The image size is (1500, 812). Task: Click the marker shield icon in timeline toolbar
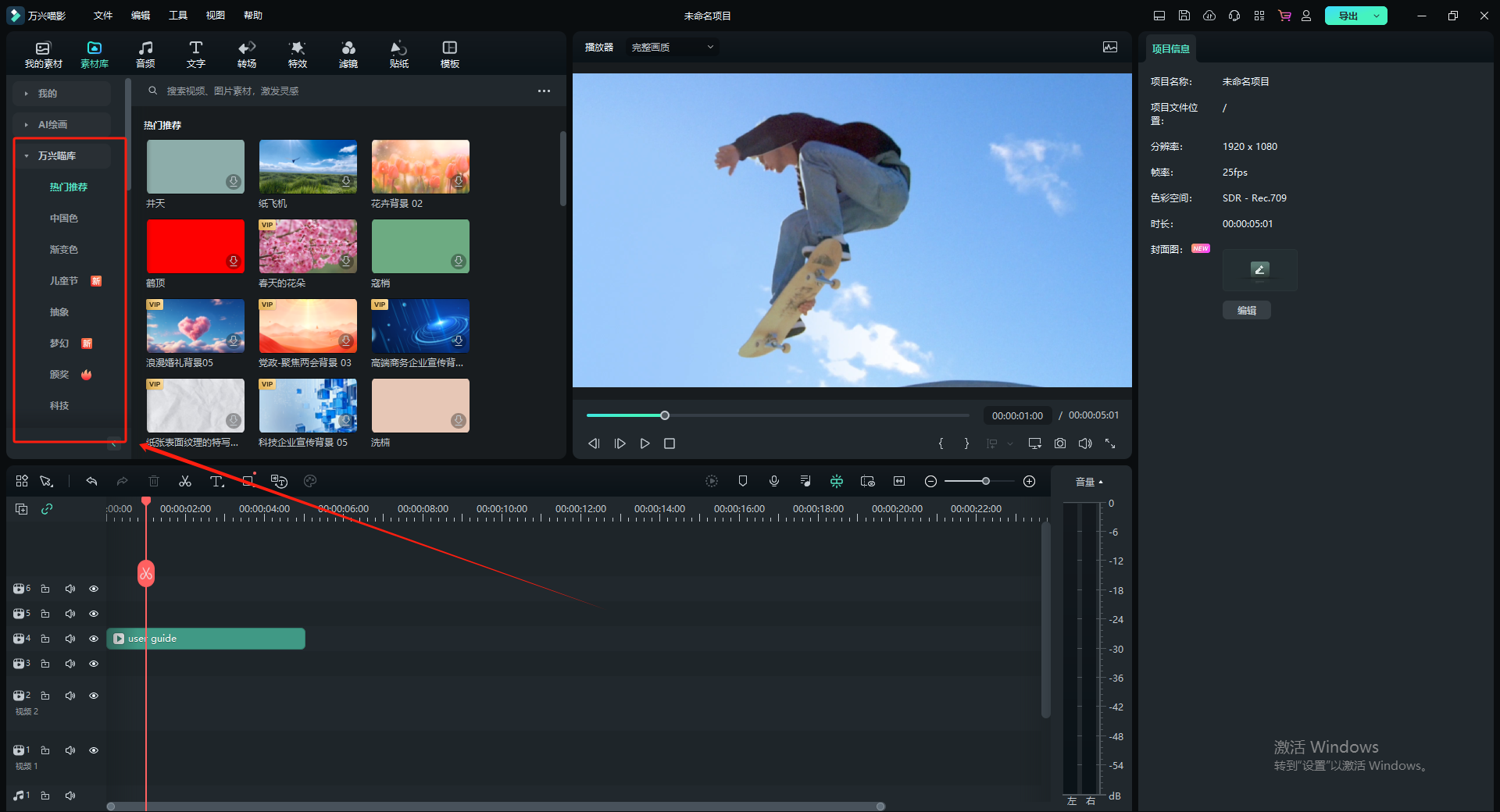[x=742, y=482]
